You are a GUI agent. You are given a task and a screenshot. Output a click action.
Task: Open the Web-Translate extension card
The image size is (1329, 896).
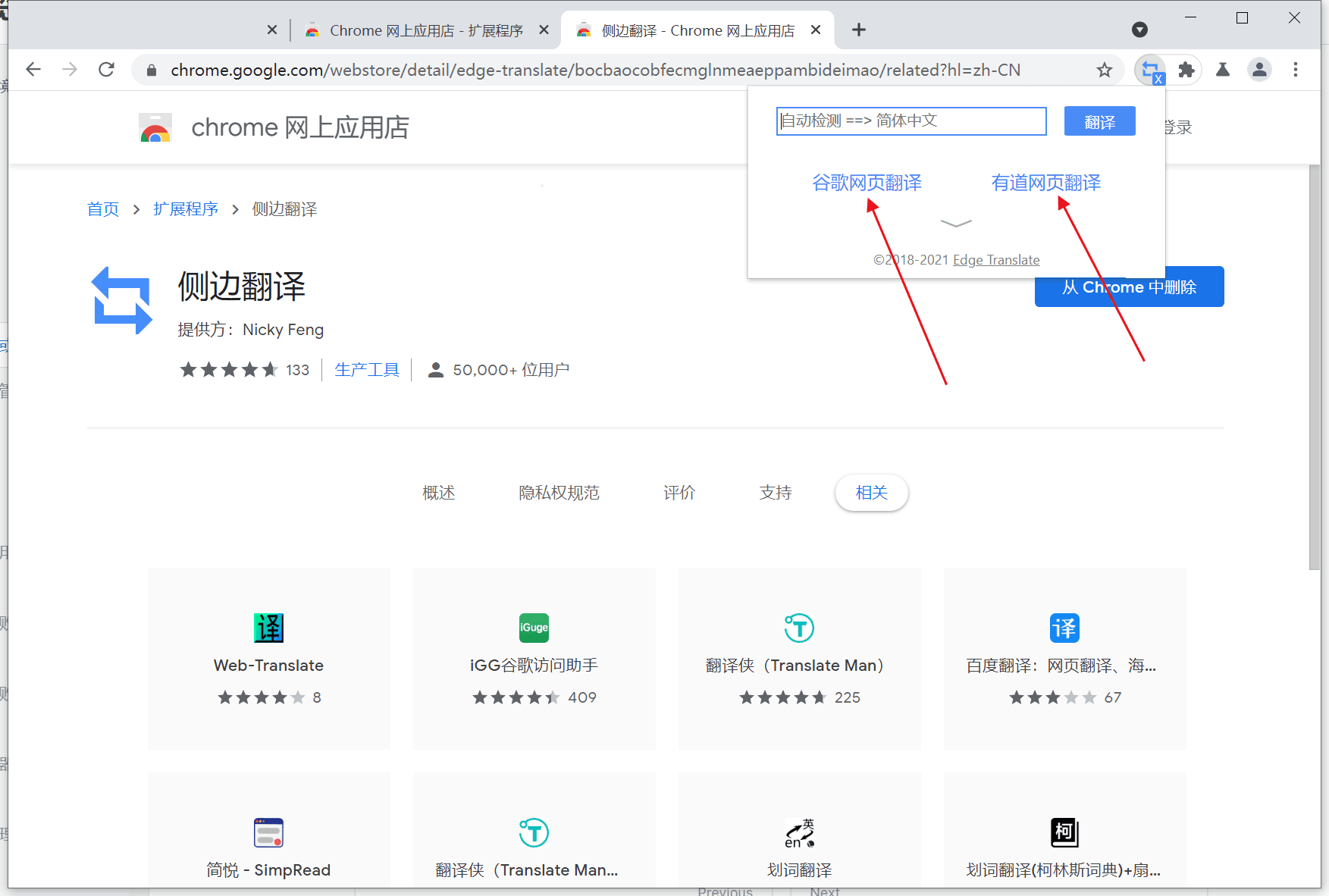tap(269, 659)
